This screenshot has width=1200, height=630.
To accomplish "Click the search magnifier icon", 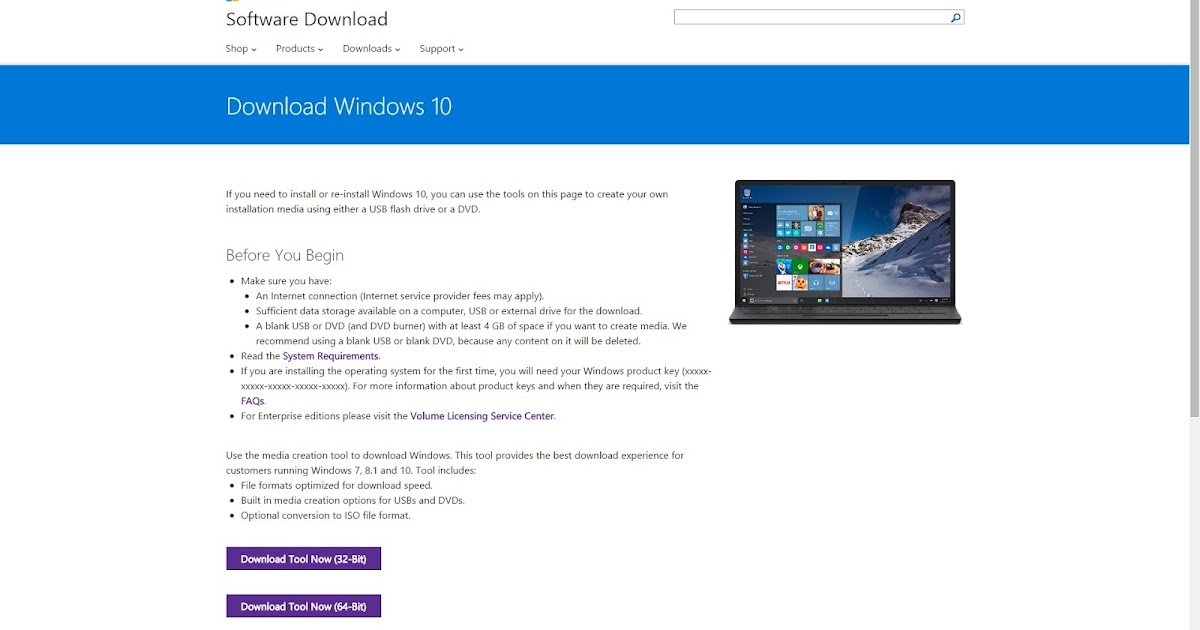I will (x=955, y=17).
